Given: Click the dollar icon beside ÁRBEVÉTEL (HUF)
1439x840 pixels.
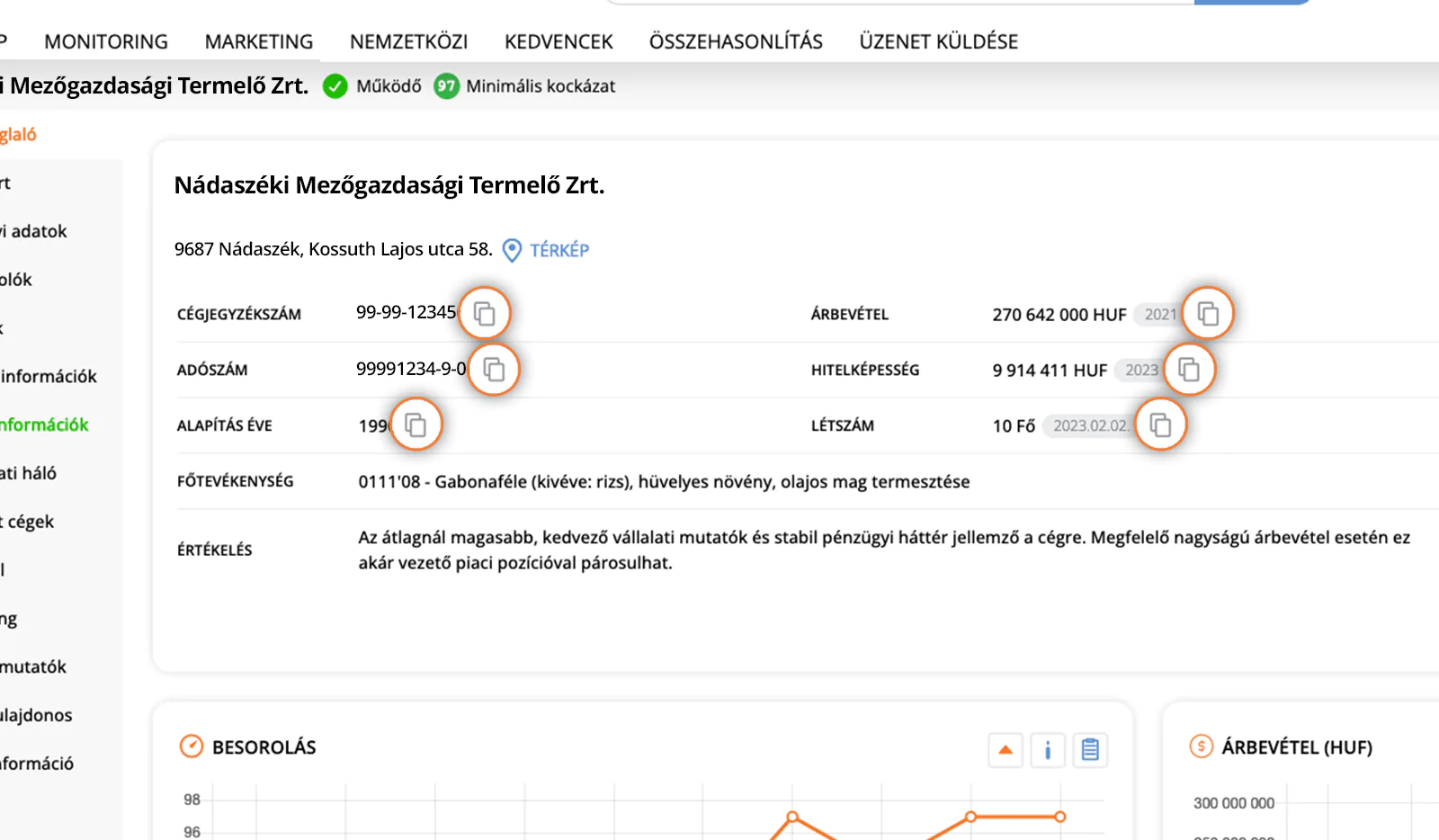Looking at the screenshot, I should (1200, 746).
